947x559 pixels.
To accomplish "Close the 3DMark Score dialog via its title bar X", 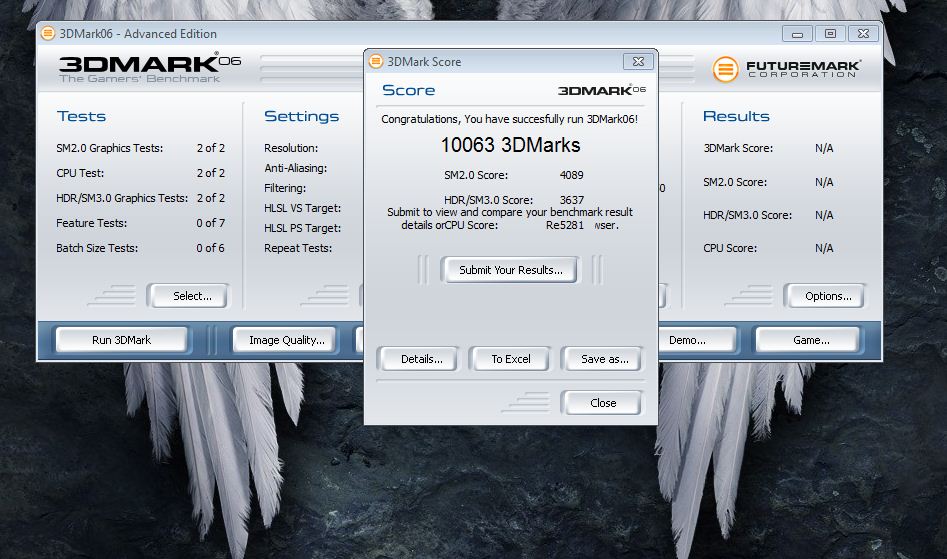I will pyautogui.click(x=638, y=61).
